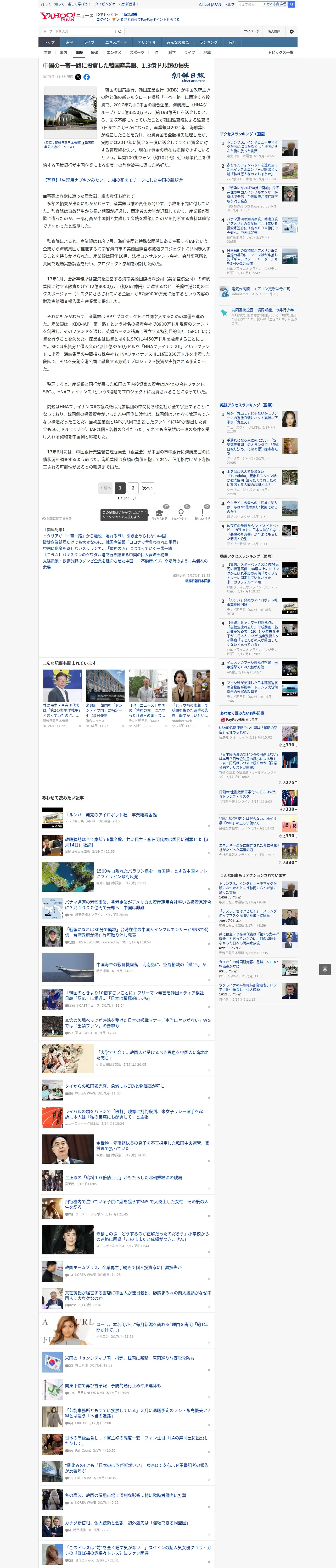Open 関東甲信で再び雪予報 article
The image size is (336, 1568).
pos(113,1385)
